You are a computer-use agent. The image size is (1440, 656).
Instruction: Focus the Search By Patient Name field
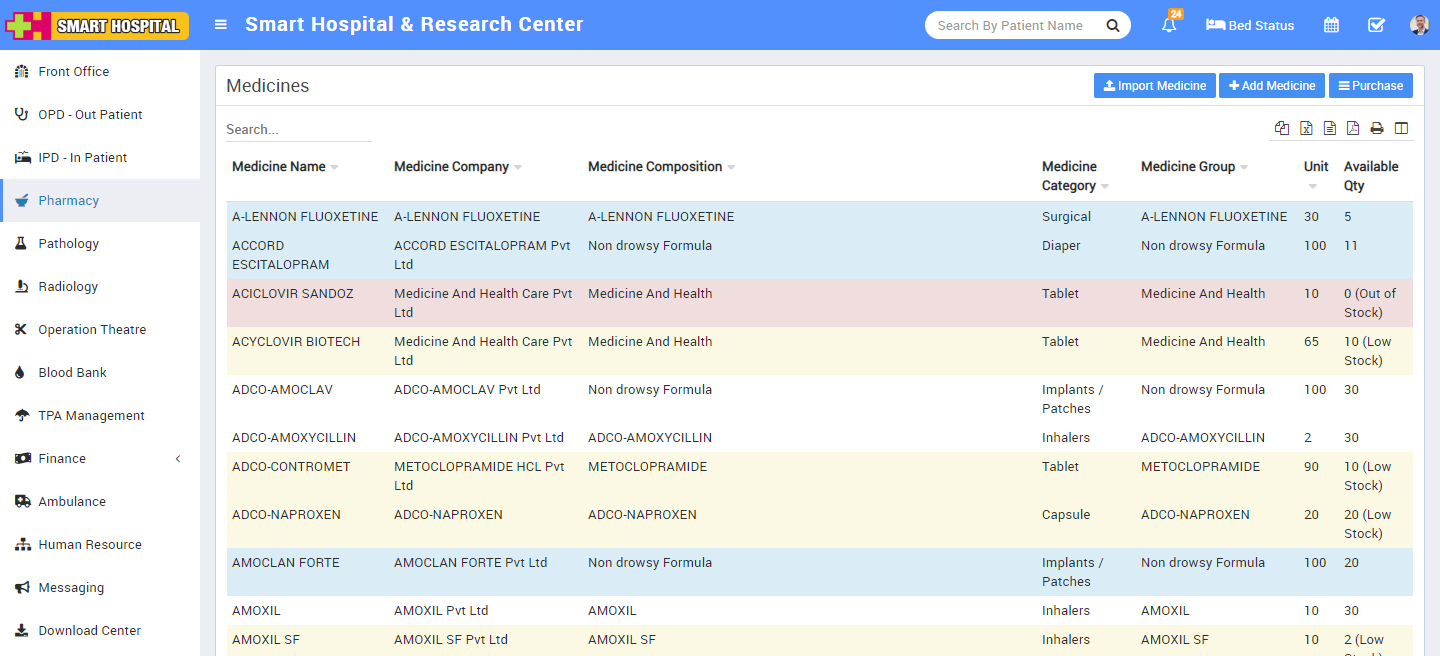tap(1012, 25)
